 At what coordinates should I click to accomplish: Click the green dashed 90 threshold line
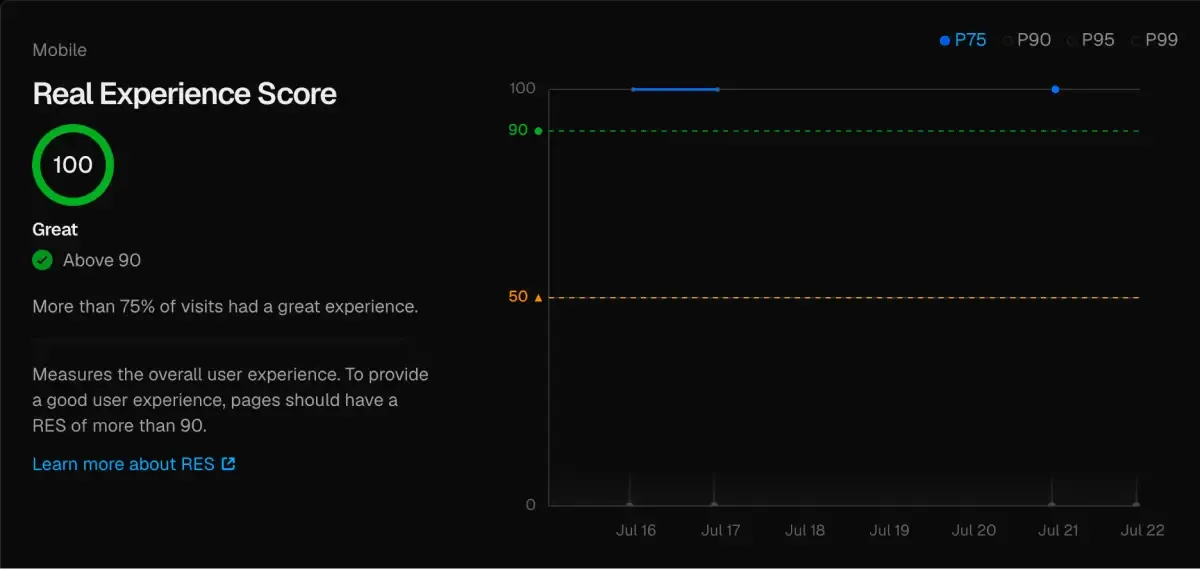click(845, 131)
